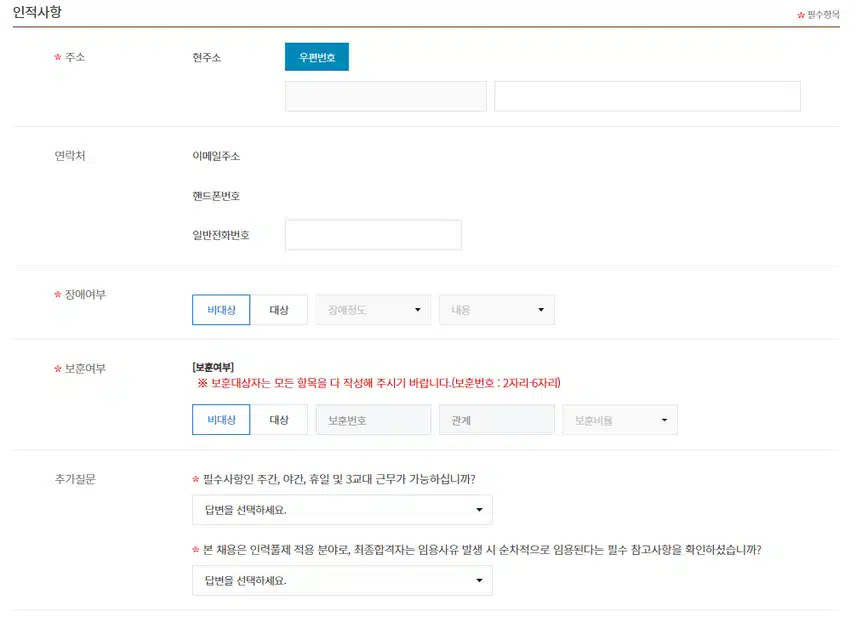Click the 연락처 label
Viewport: 856px width, 618px height.
(70, 156)
